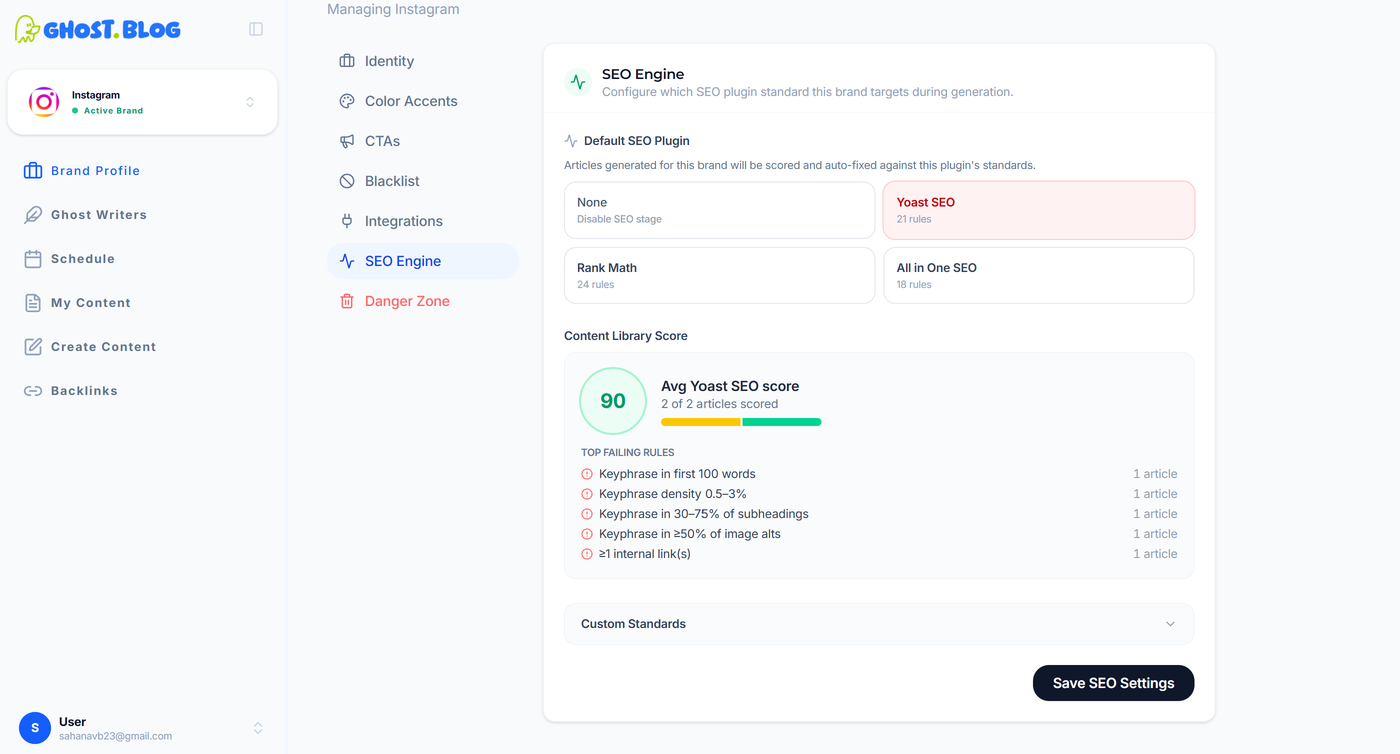Select None to disable SEO stage
Image resolution: width=1400 pixels, height=754 pixels.
pos(719,210)
